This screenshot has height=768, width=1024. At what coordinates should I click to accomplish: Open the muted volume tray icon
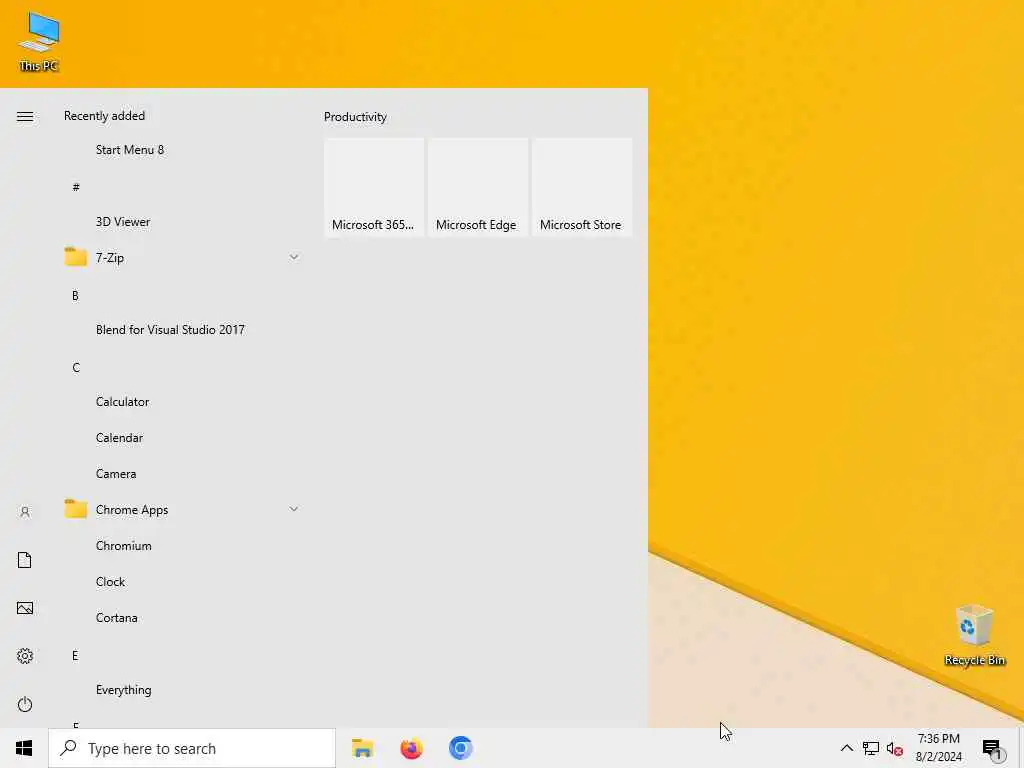tap(895, 748)
